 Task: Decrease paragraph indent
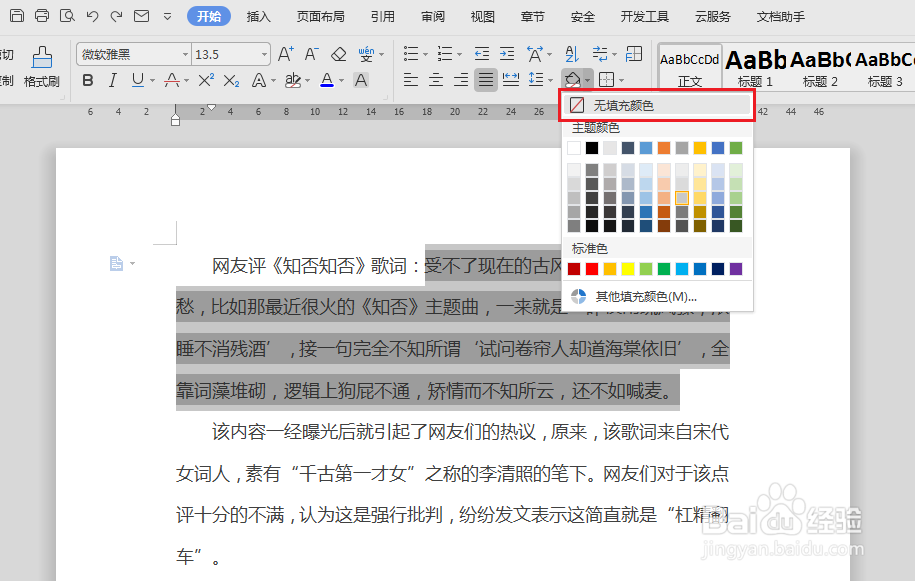click(481, 54)
